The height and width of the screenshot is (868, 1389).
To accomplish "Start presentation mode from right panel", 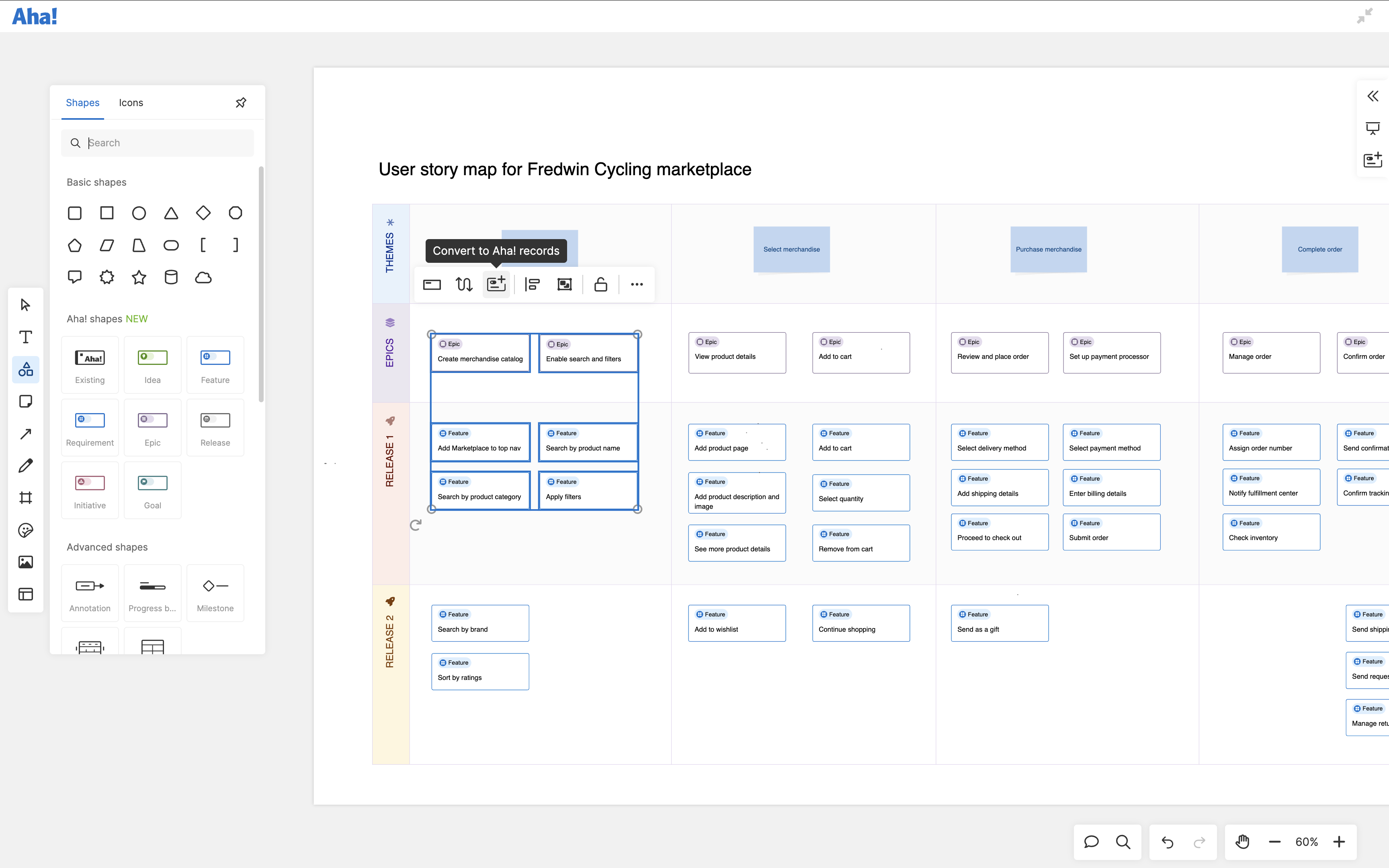I will 1373,128.
